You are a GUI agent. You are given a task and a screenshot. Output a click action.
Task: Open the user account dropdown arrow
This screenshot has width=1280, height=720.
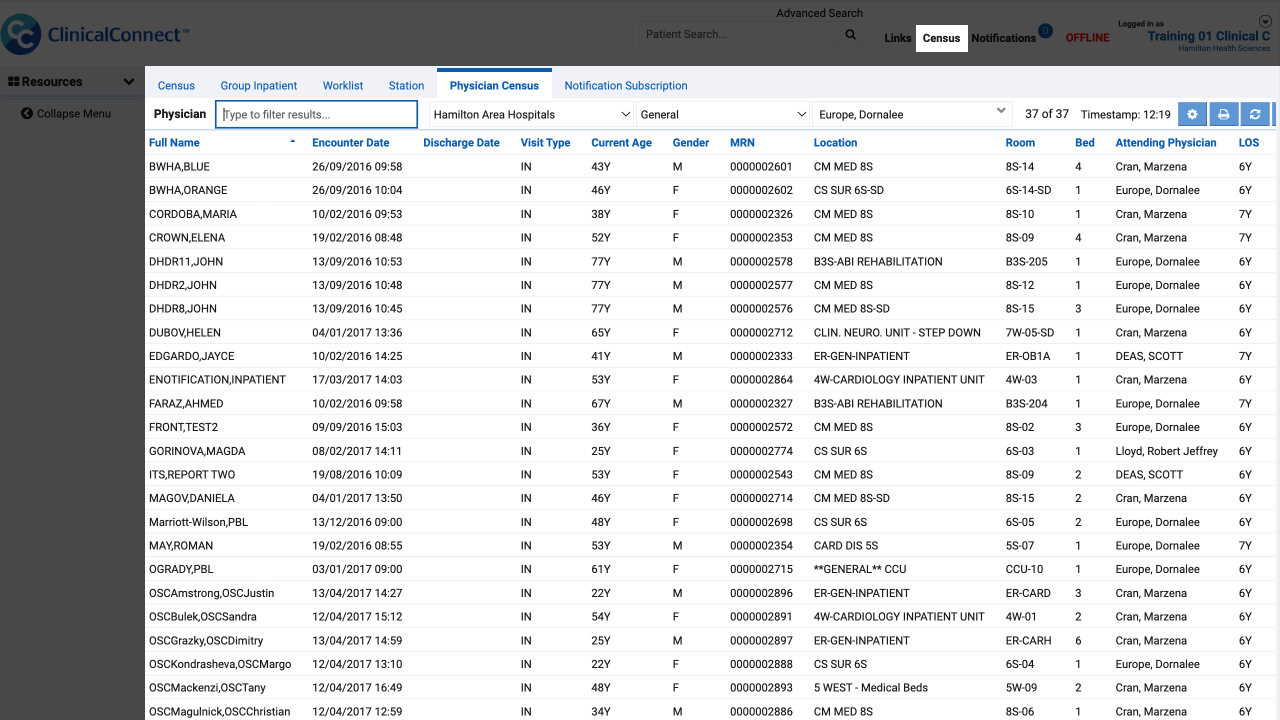coord(1265,21)
